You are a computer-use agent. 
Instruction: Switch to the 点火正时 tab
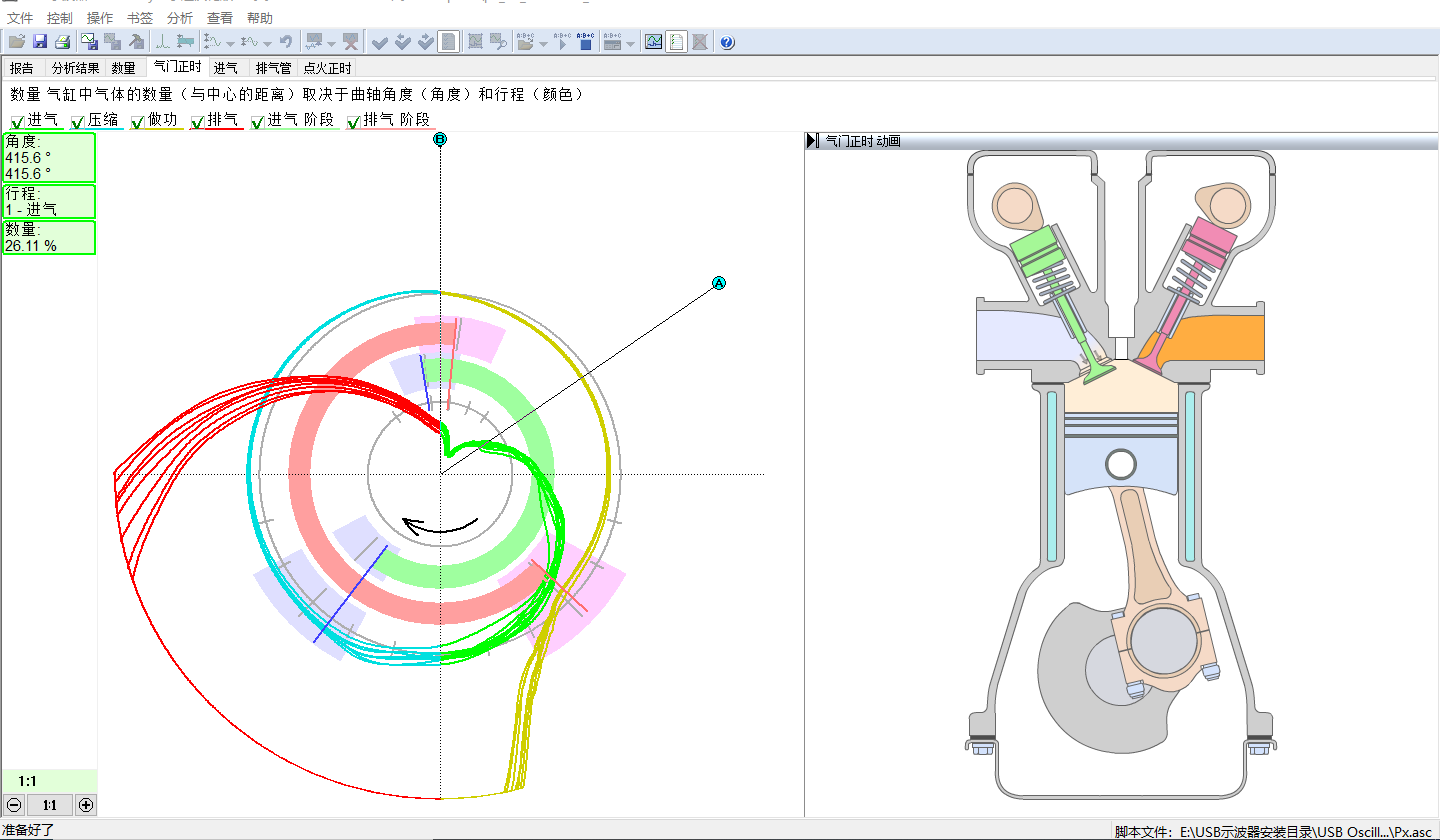point(328,68)
